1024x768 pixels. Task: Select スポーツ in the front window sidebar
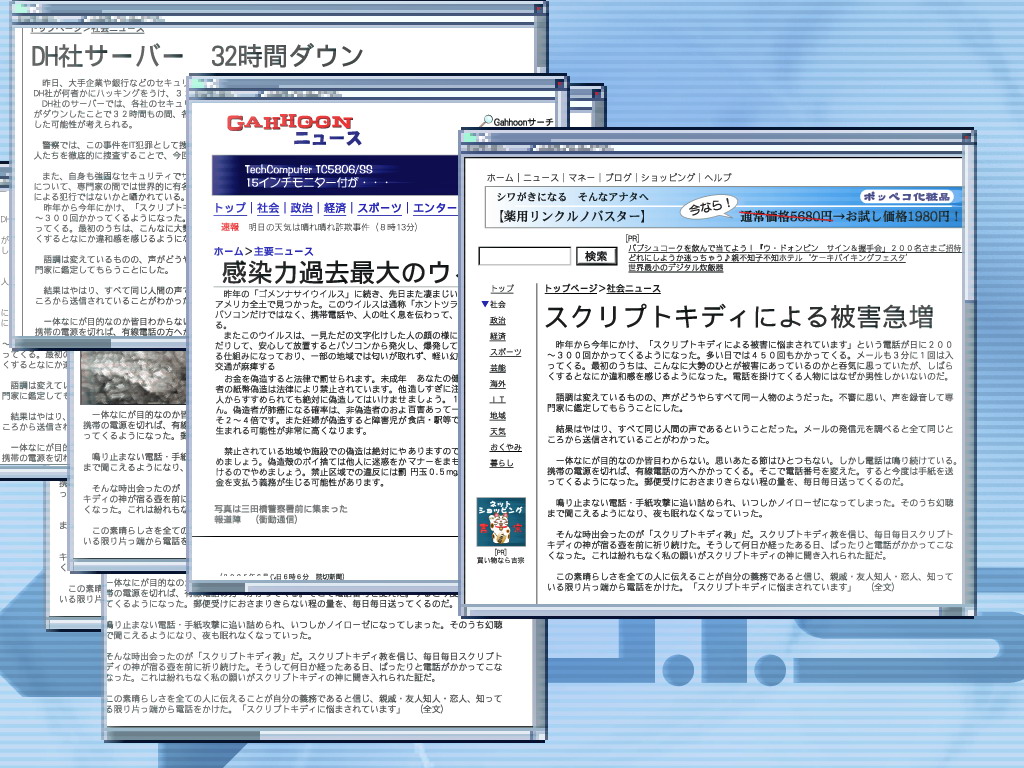pos(505,352)
